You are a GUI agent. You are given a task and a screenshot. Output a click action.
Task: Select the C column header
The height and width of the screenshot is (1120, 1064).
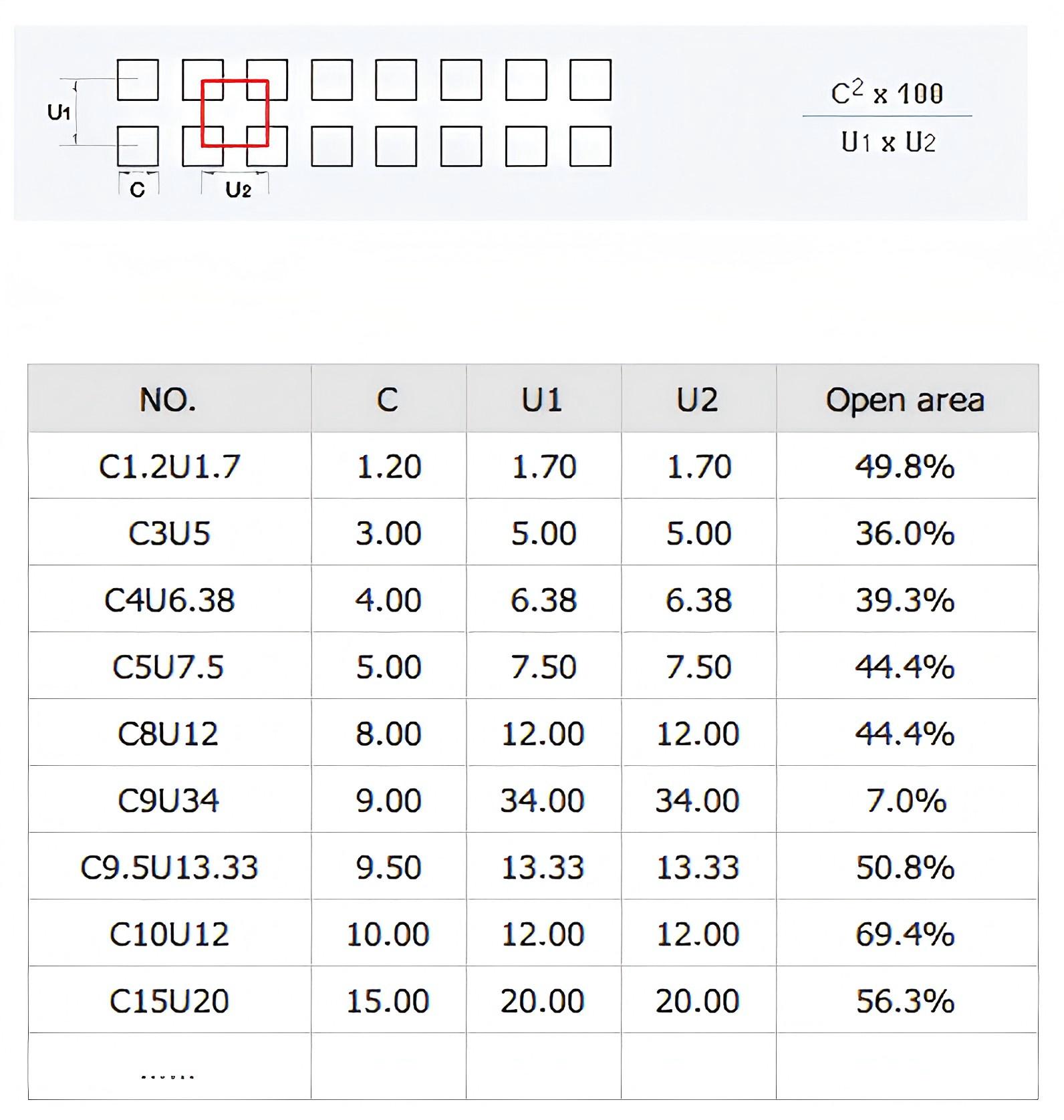[388, 399]
